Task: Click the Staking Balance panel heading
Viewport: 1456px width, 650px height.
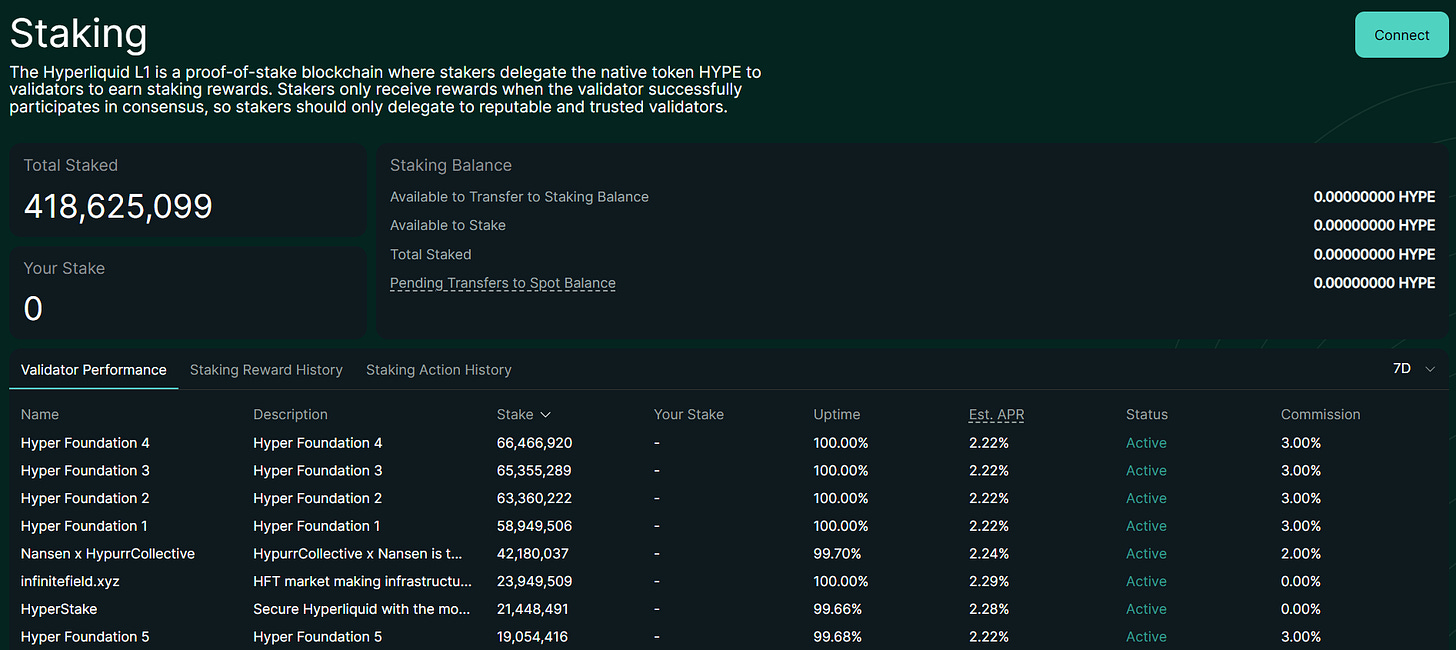Action: (451, 165)
